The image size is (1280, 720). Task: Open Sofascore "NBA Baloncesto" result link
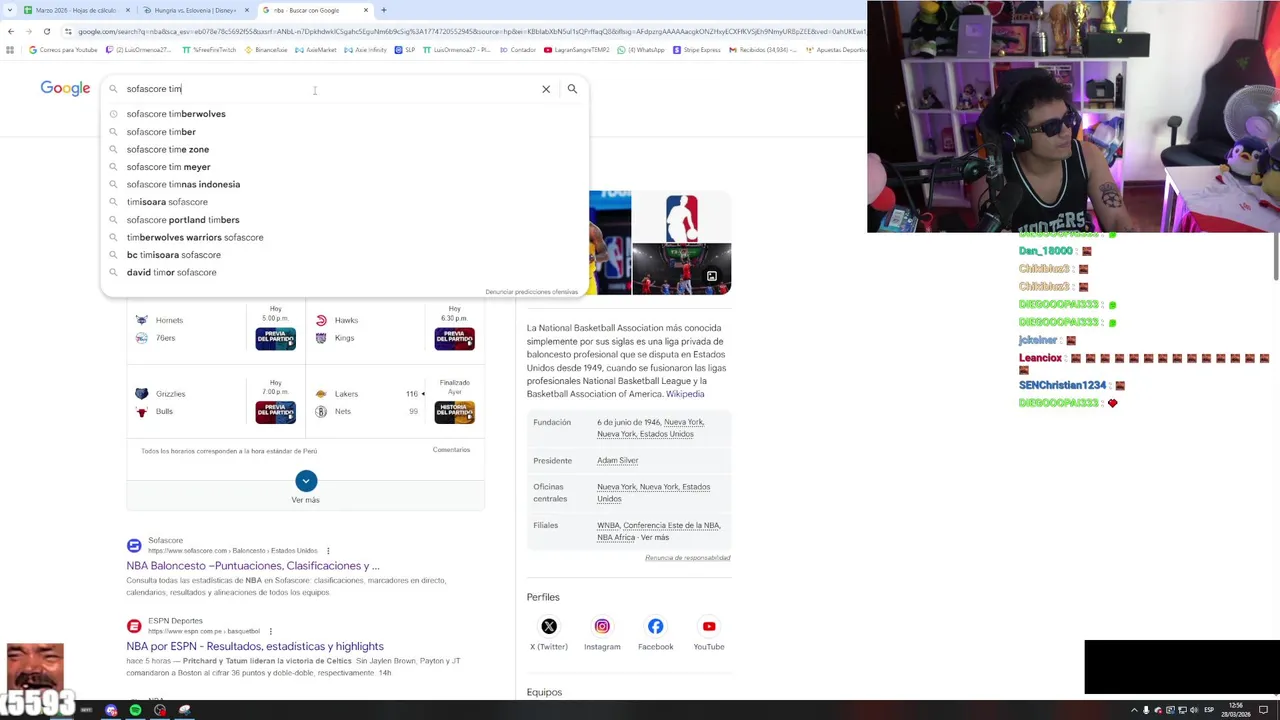click(253, 566)
